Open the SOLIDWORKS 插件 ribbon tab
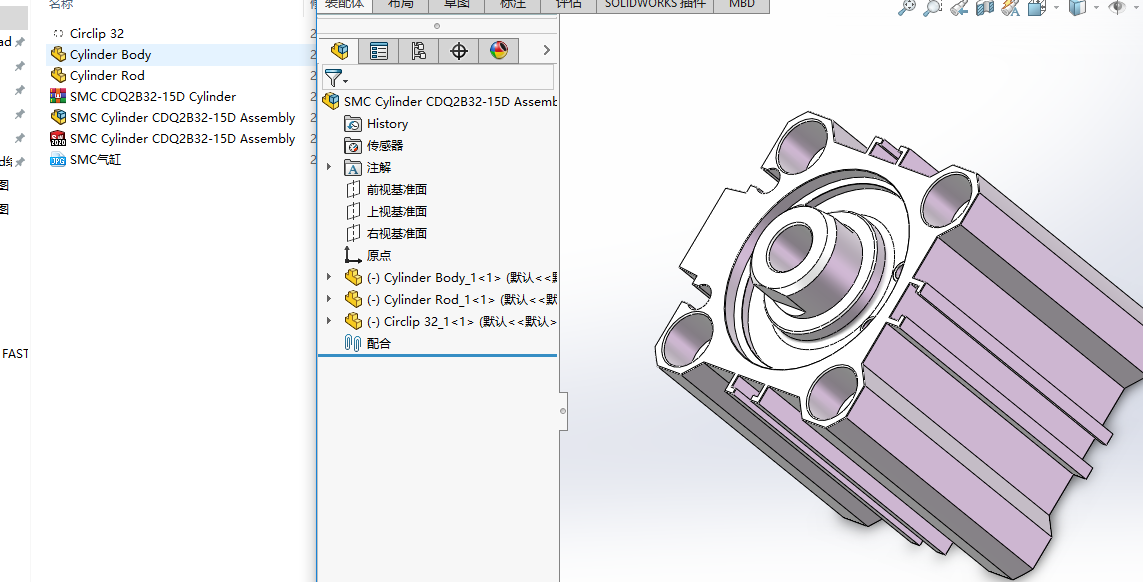Screen dimensions: 1143x582 655,4
